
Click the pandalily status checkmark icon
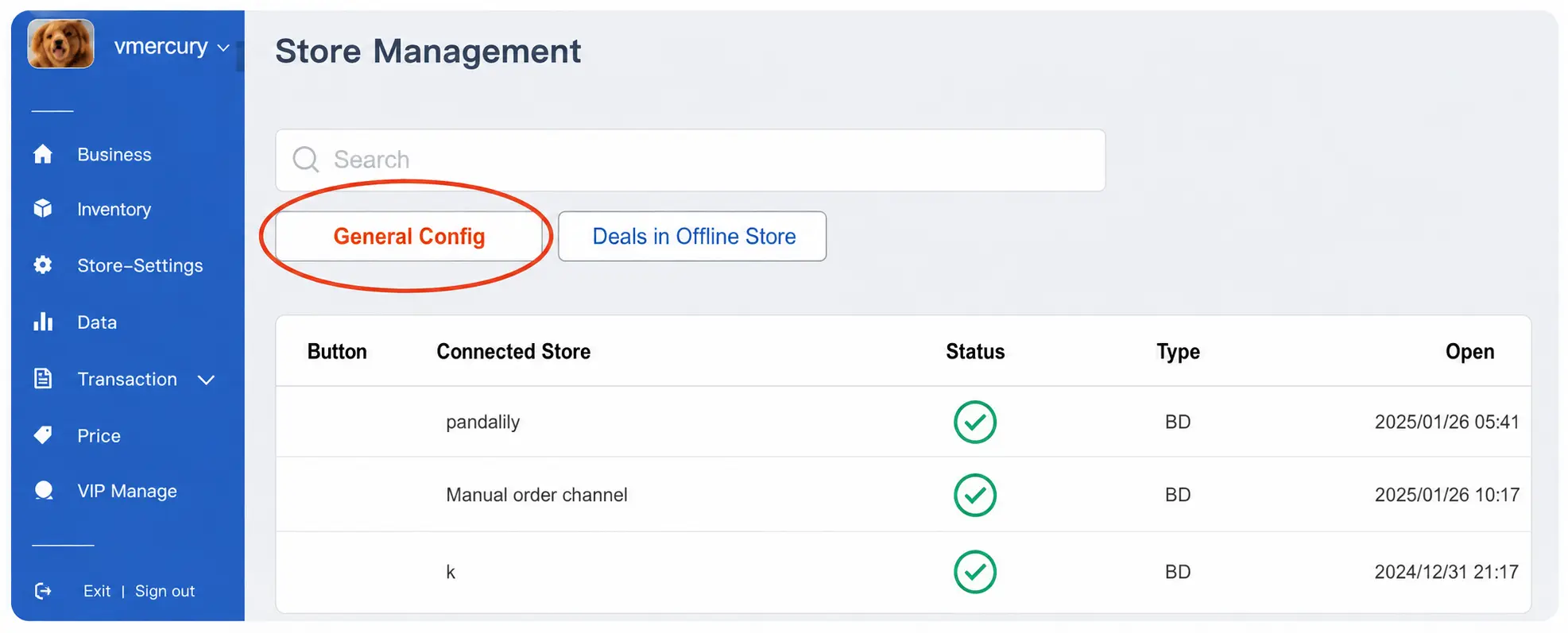tap(974, 422)
